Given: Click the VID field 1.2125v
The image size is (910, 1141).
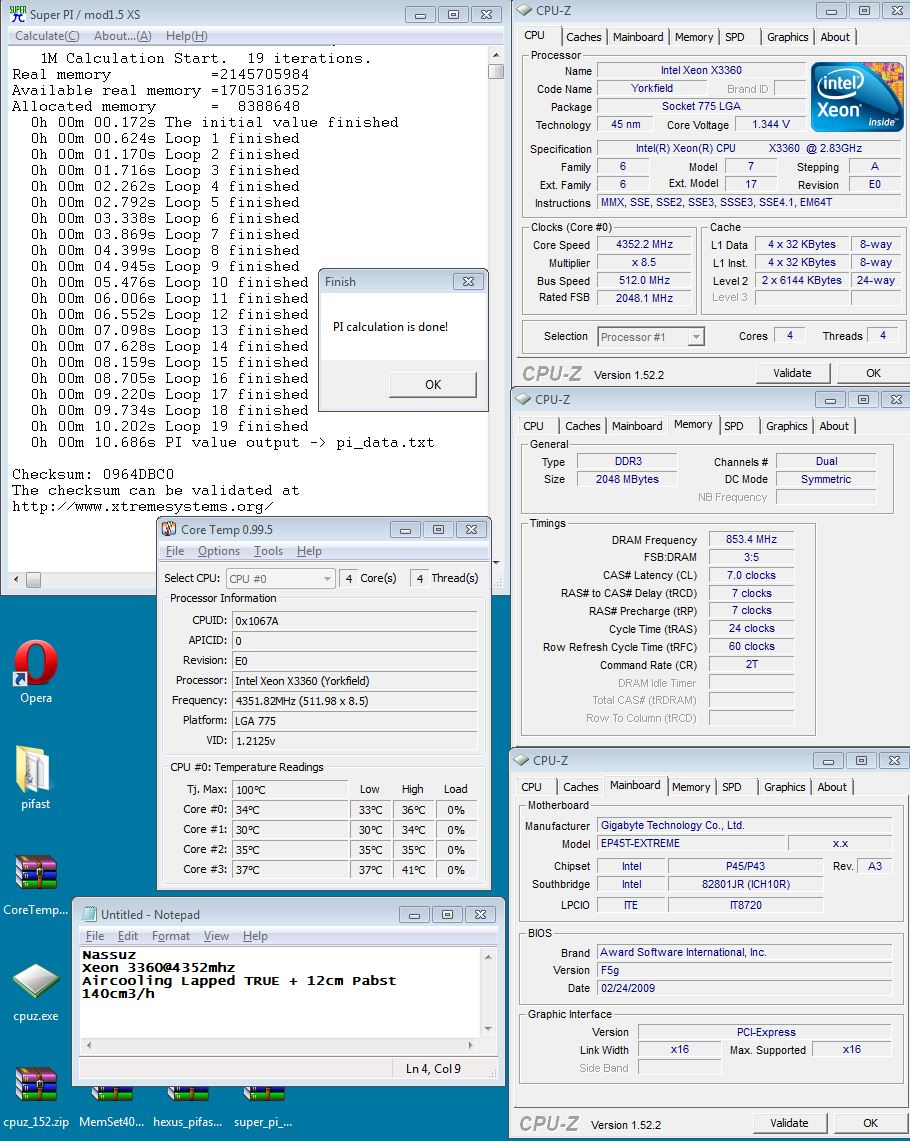Looking at the screenshot, I should click(354, 741).
